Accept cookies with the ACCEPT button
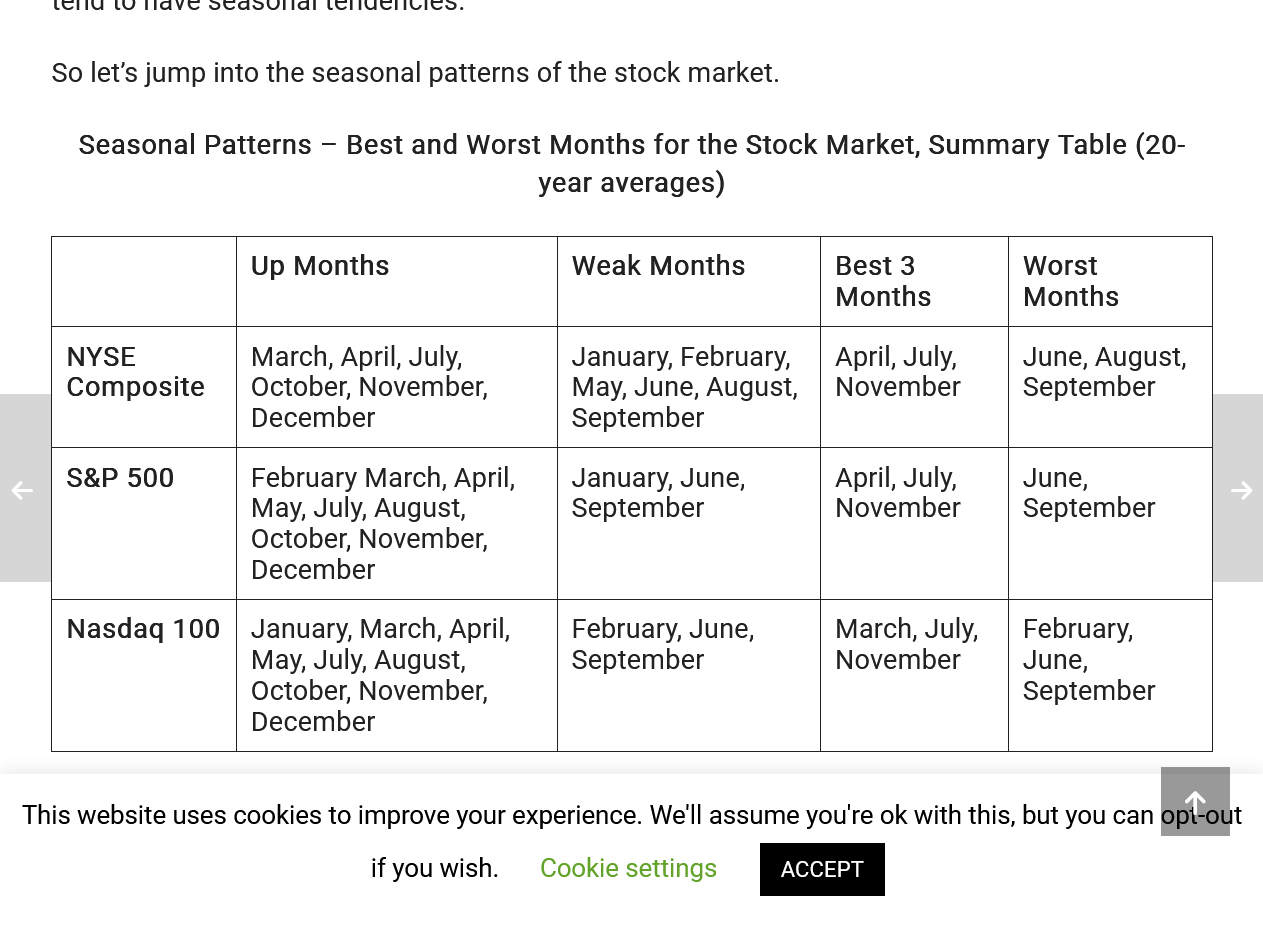The image size is (1263, 925). click(822, 869)
